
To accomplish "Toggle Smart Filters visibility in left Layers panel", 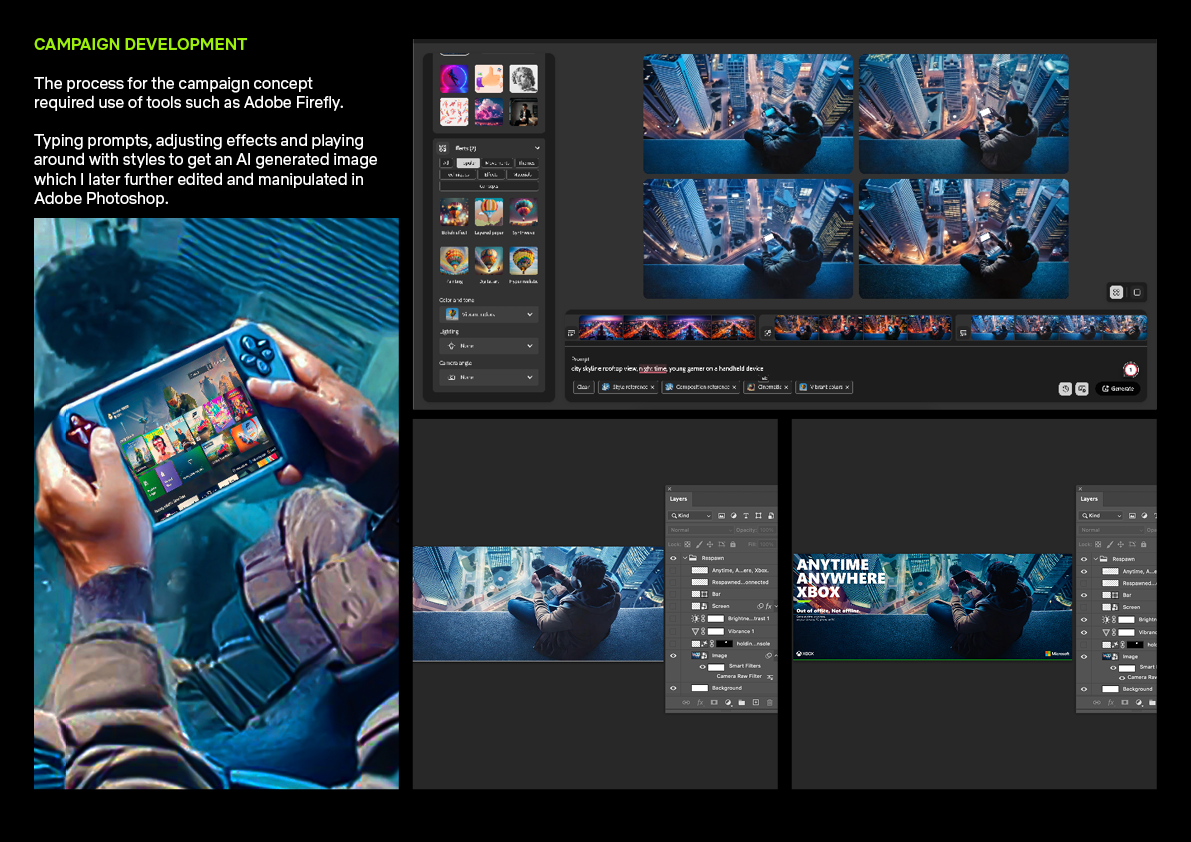I will click(703, 667).
